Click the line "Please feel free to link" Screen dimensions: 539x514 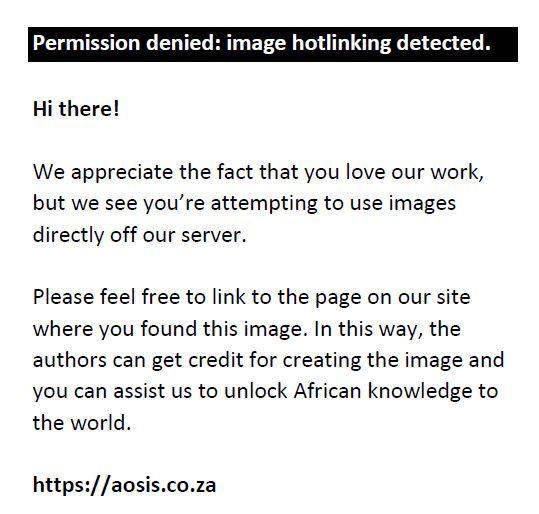[251, 297]
